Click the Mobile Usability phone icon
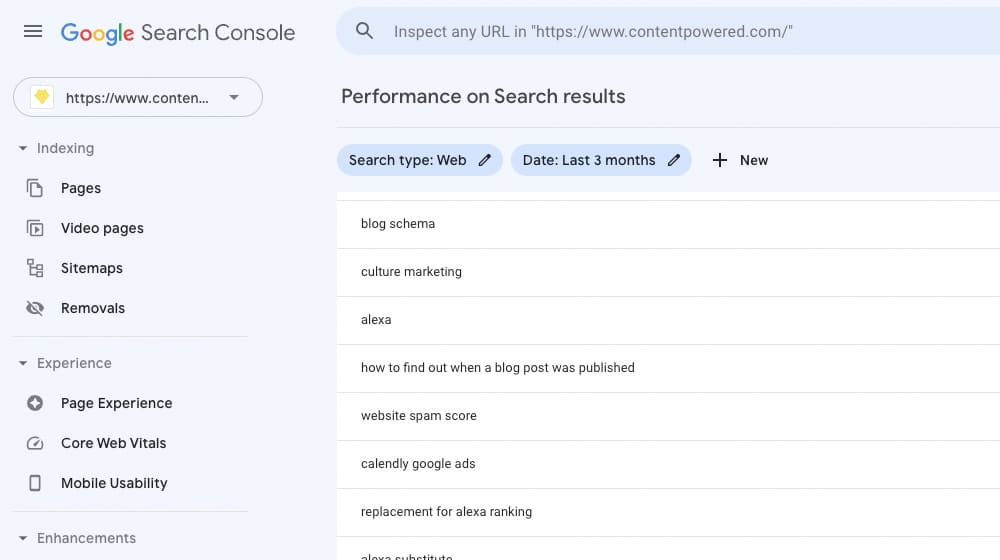Image resolution: width=1000 pixels, height=560 pixels. [x=35, y=483]
